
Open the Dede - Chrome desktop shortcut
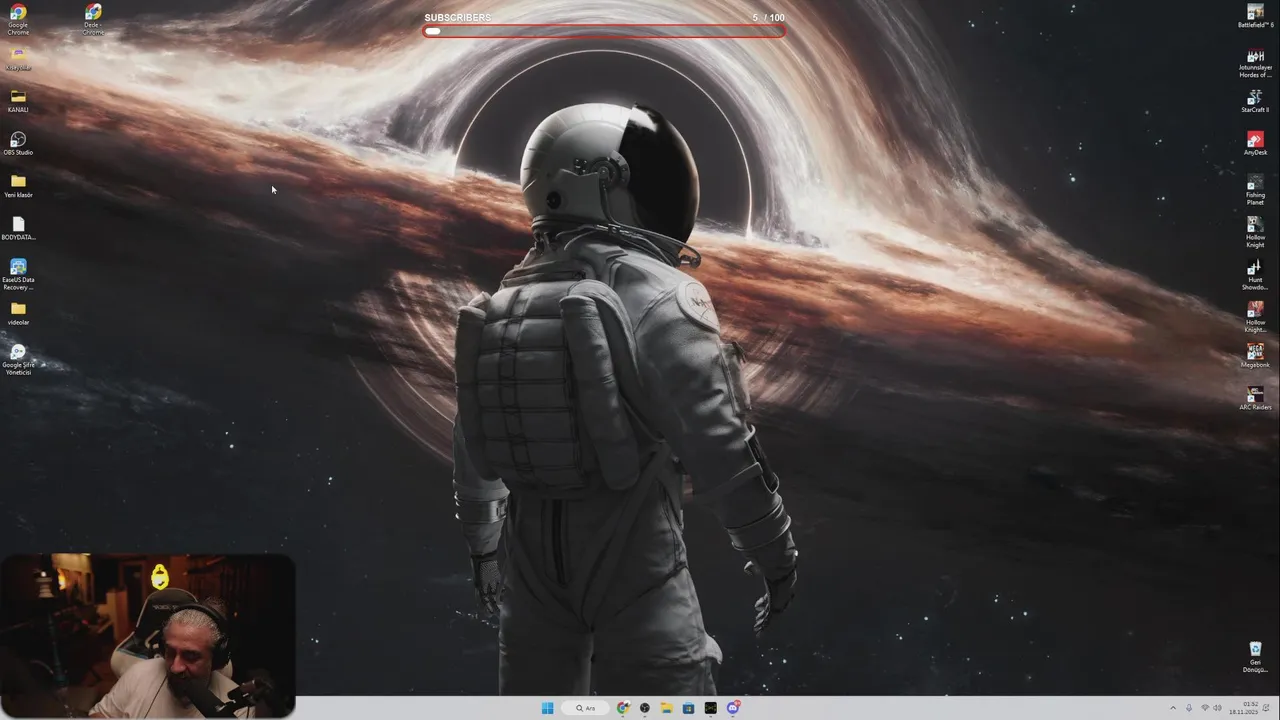(x=93, y=20)
